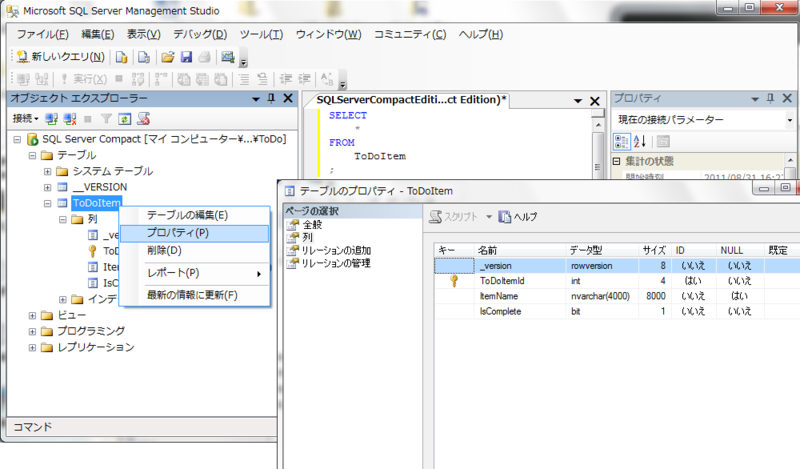Click the disconnect icon with red X
This screenshot has width=800, height=469.
(x=69, y=119)
